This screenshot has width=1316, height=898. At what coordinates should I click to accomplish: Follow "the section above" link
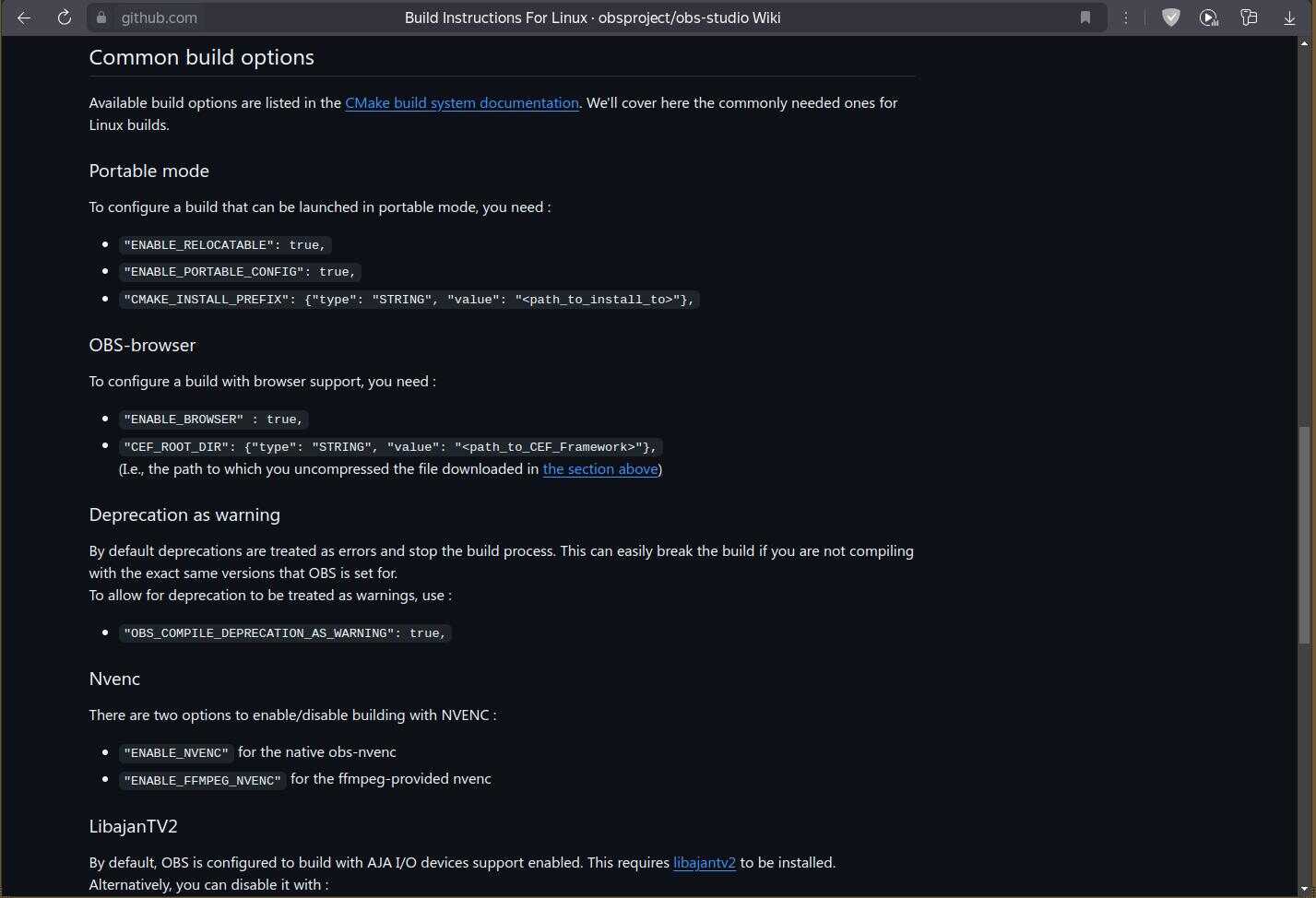[x=599, y=469]
